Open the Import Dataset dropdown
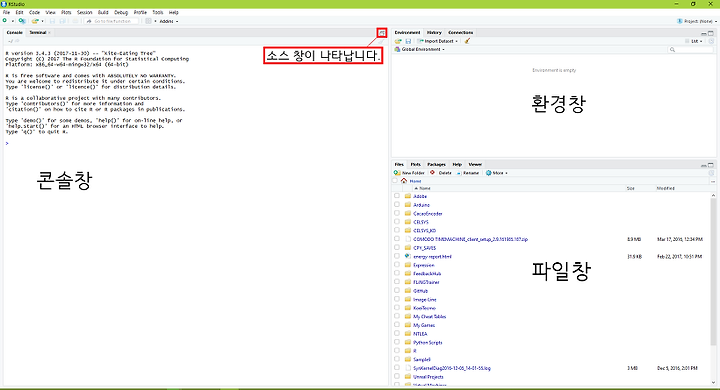This screenshot has width=720, height=390. click(x=437, y=41)
